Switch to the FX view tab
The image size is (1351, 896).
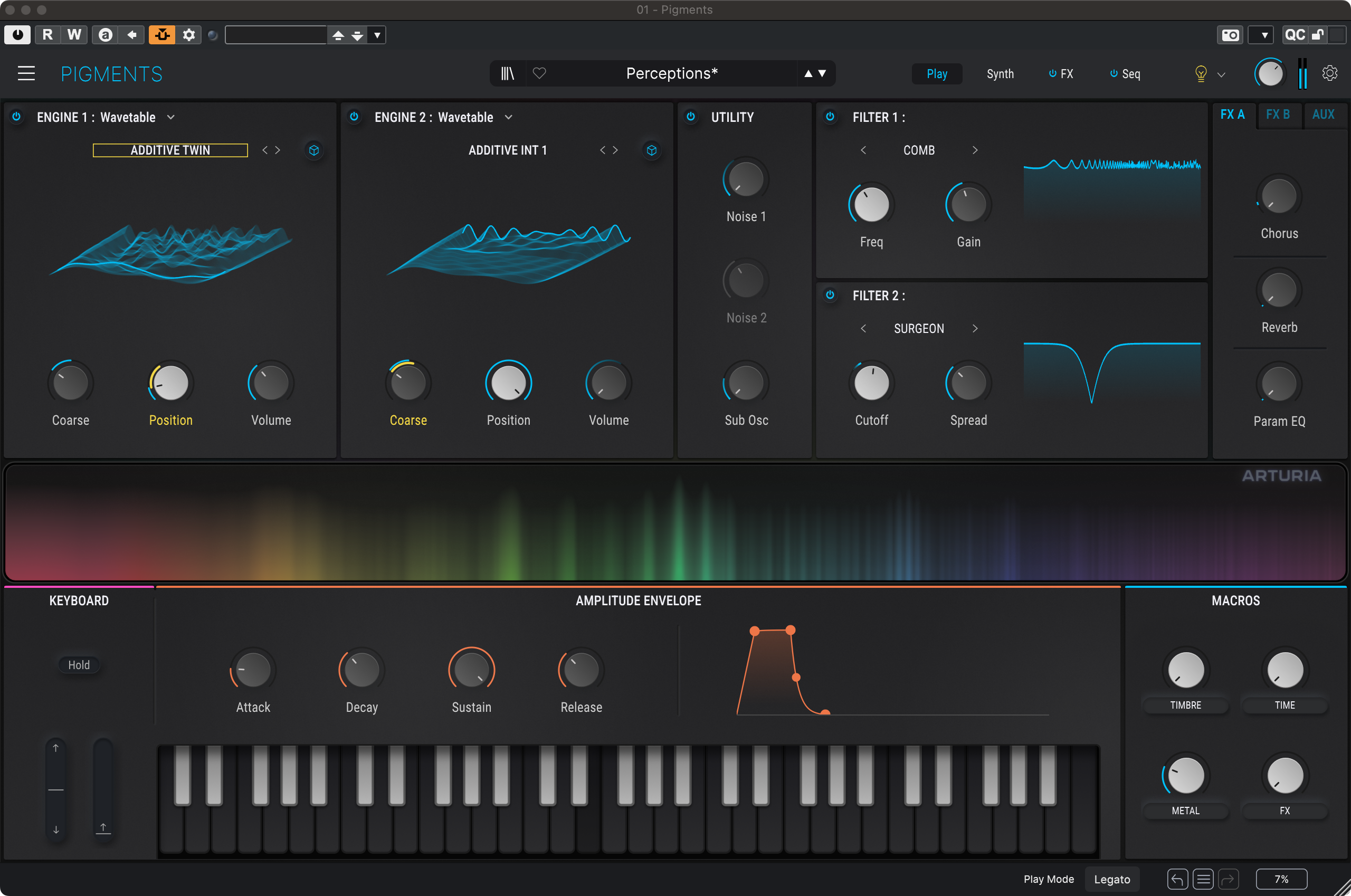(x=1067, y=74)
